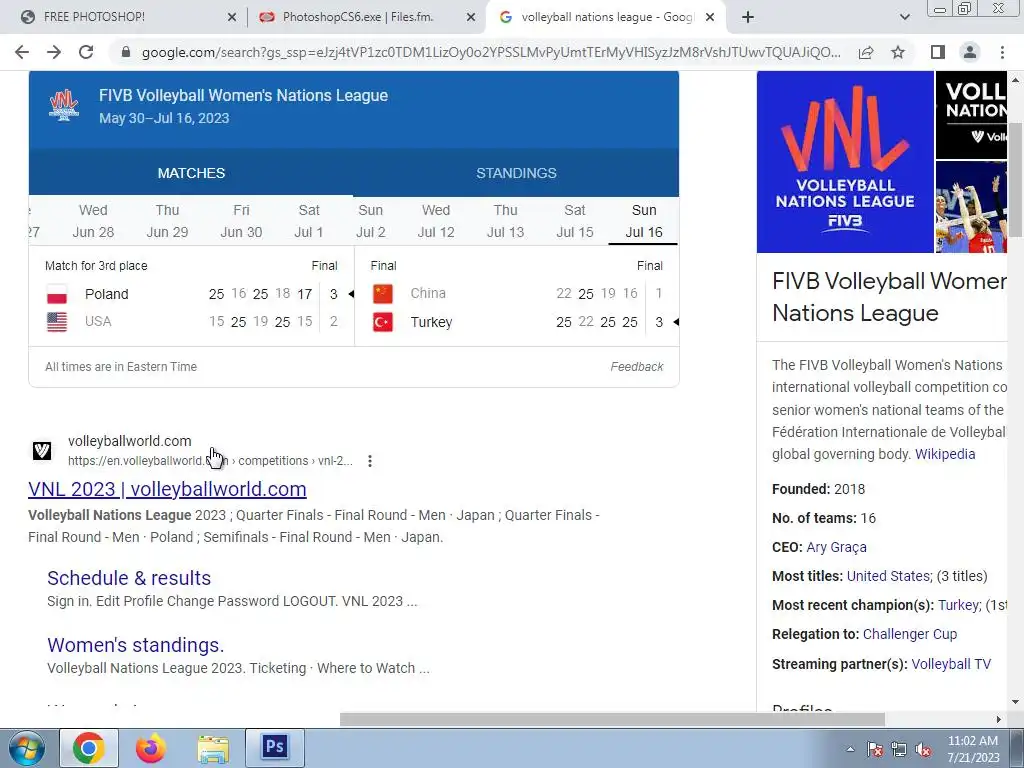Click the Turkey flag icon
Image resolution: width=1024 pixels, height=768 pixels.
[383, 322]
